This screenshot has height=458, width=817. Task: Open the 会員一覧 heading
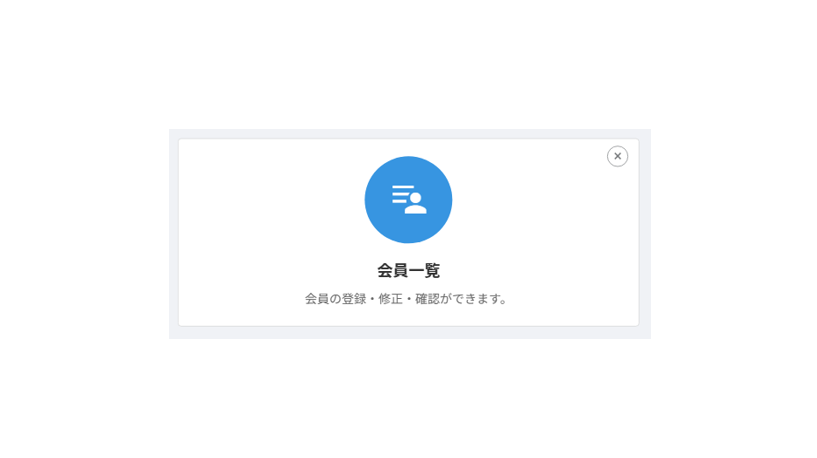(x=408, y=271)
